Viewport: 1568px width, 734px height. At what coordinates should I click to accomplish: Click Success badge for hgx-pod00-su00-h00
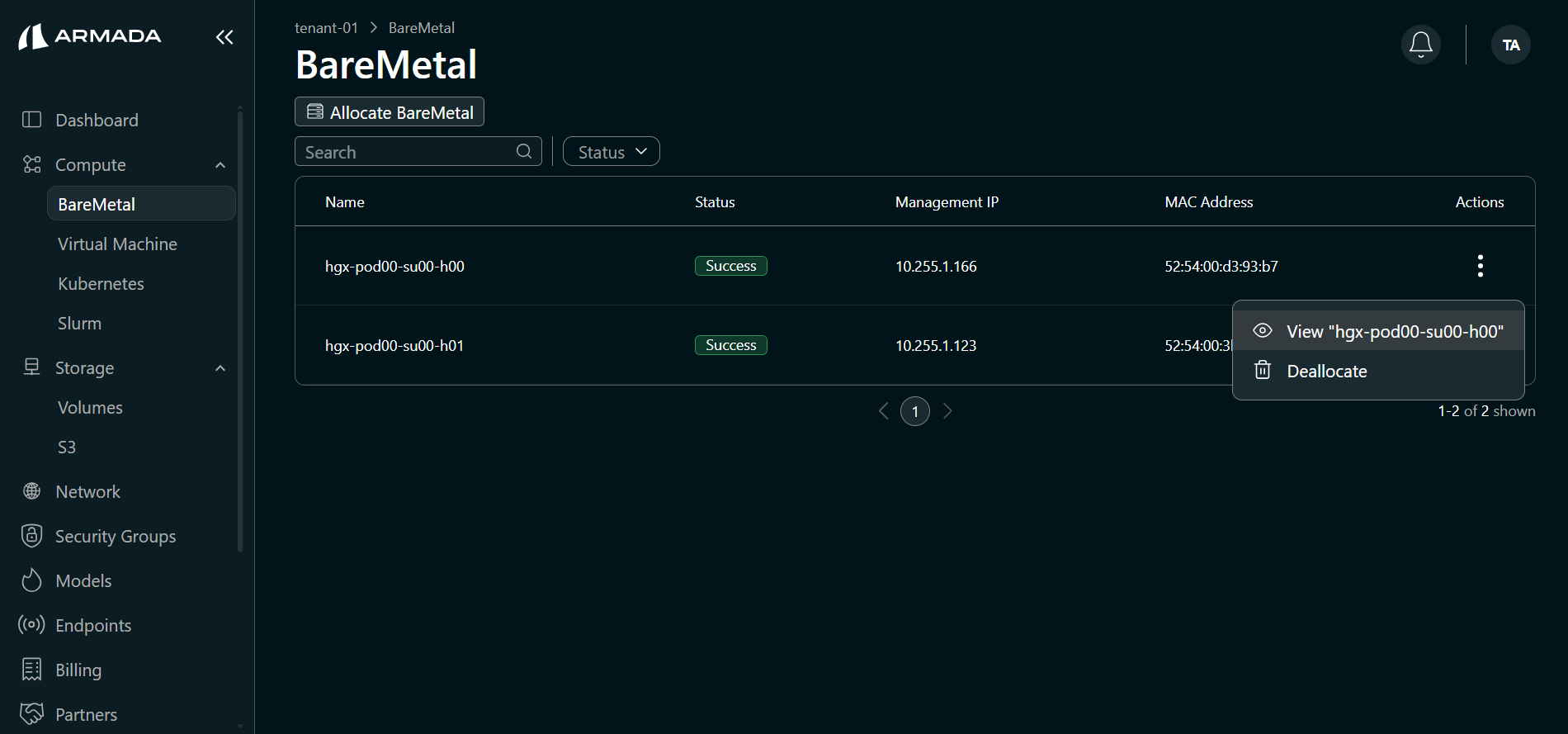[731, 265]
